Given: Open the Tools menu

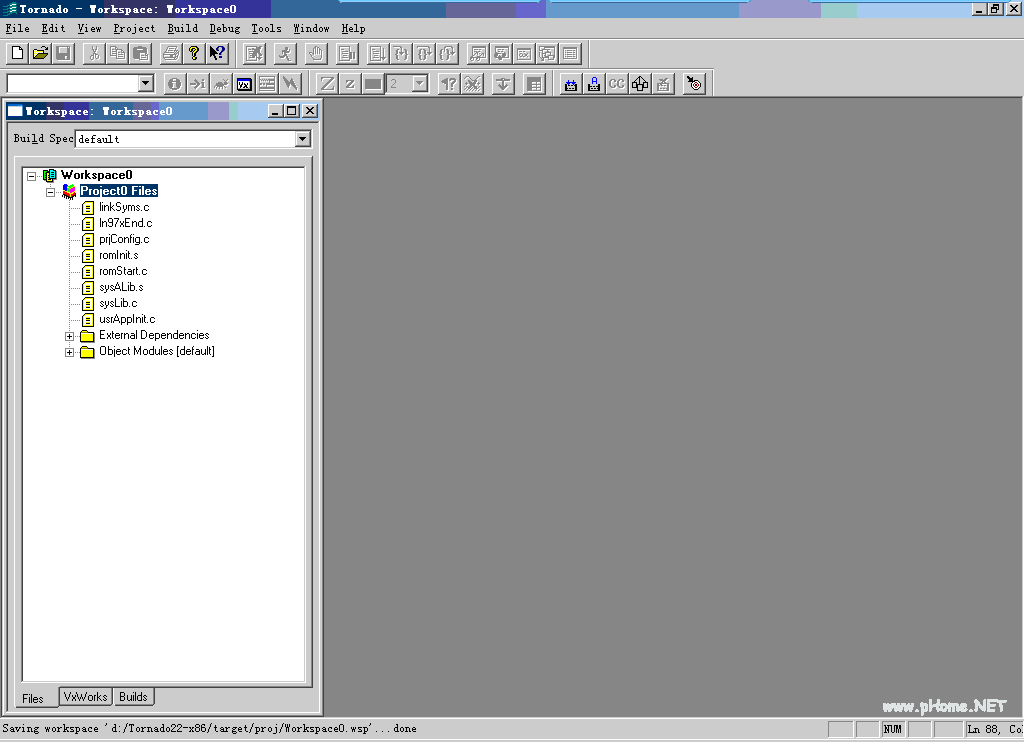Looking at the screenshot, I should point(266,28).
